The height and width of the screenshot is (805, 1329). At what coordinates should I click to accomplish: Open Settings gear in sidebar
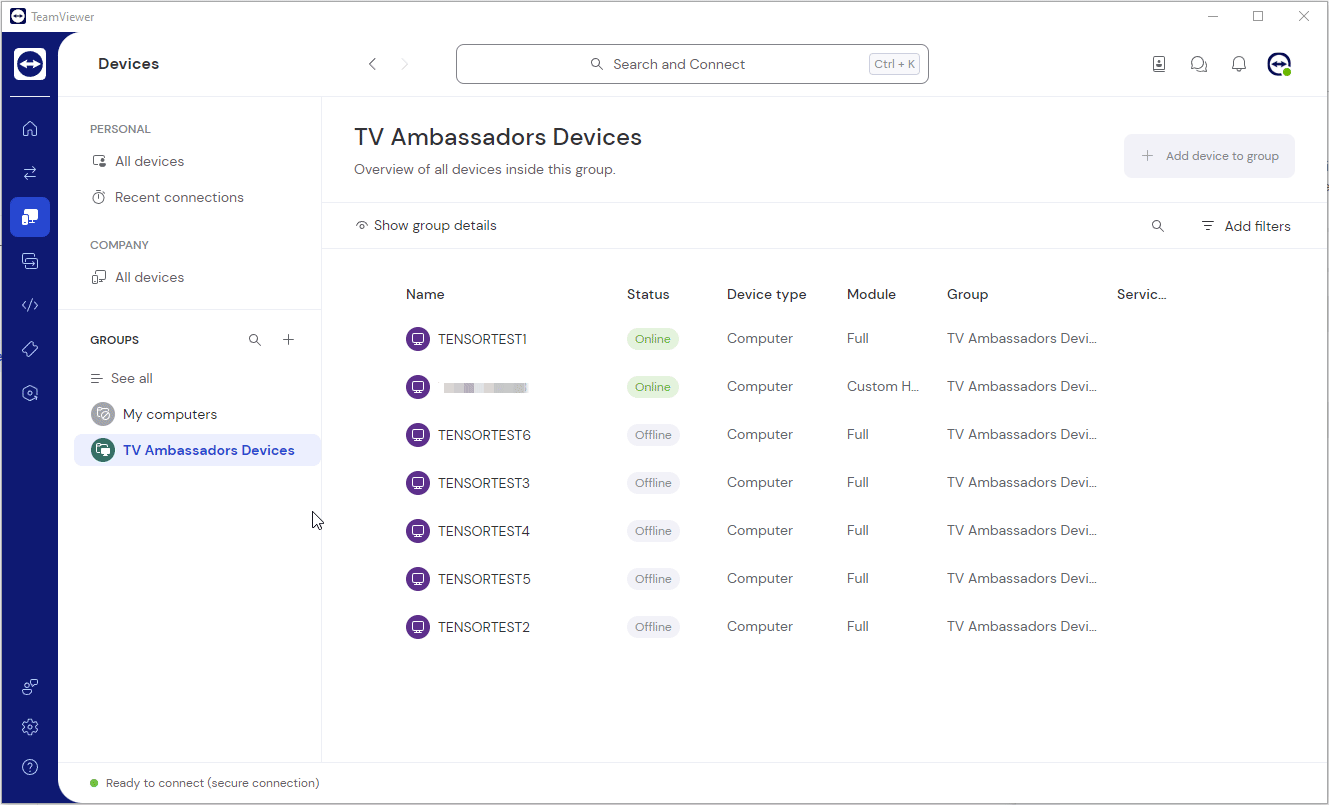(30, 727)
